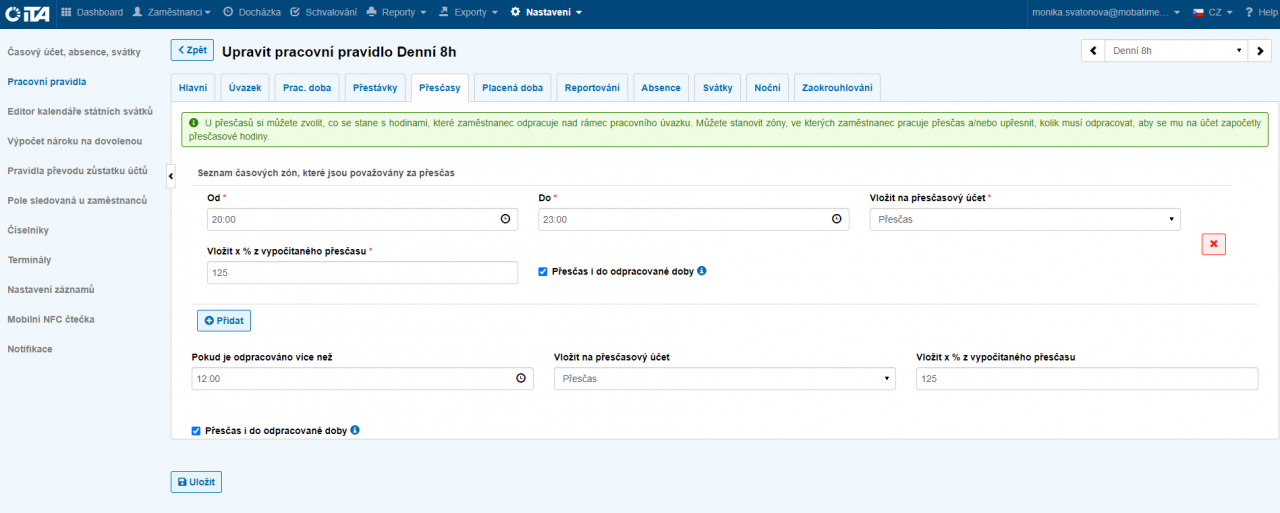The height and width of the screenshot is (513, 1280).
Task: Click the first percentage input showing 125
Action: pos(362,272)
